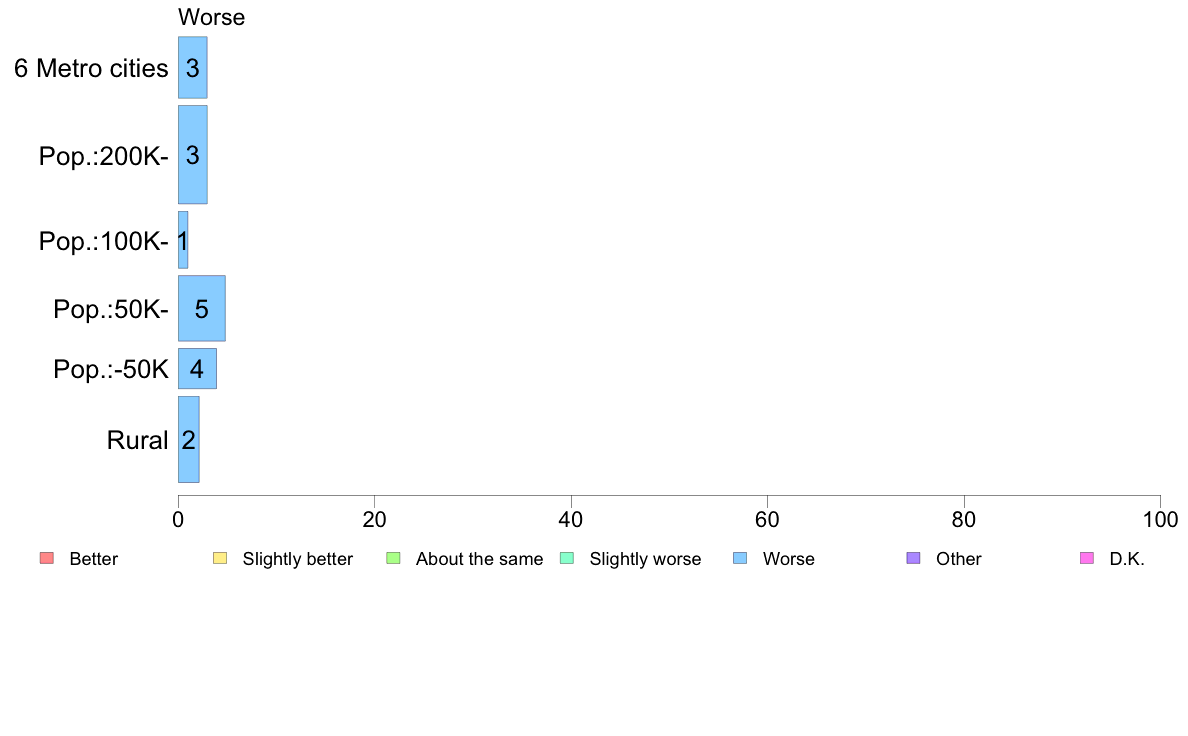The image size is (1188, 736).
Task: Select the Pop.:200K- bar
Action: [192, 155]
